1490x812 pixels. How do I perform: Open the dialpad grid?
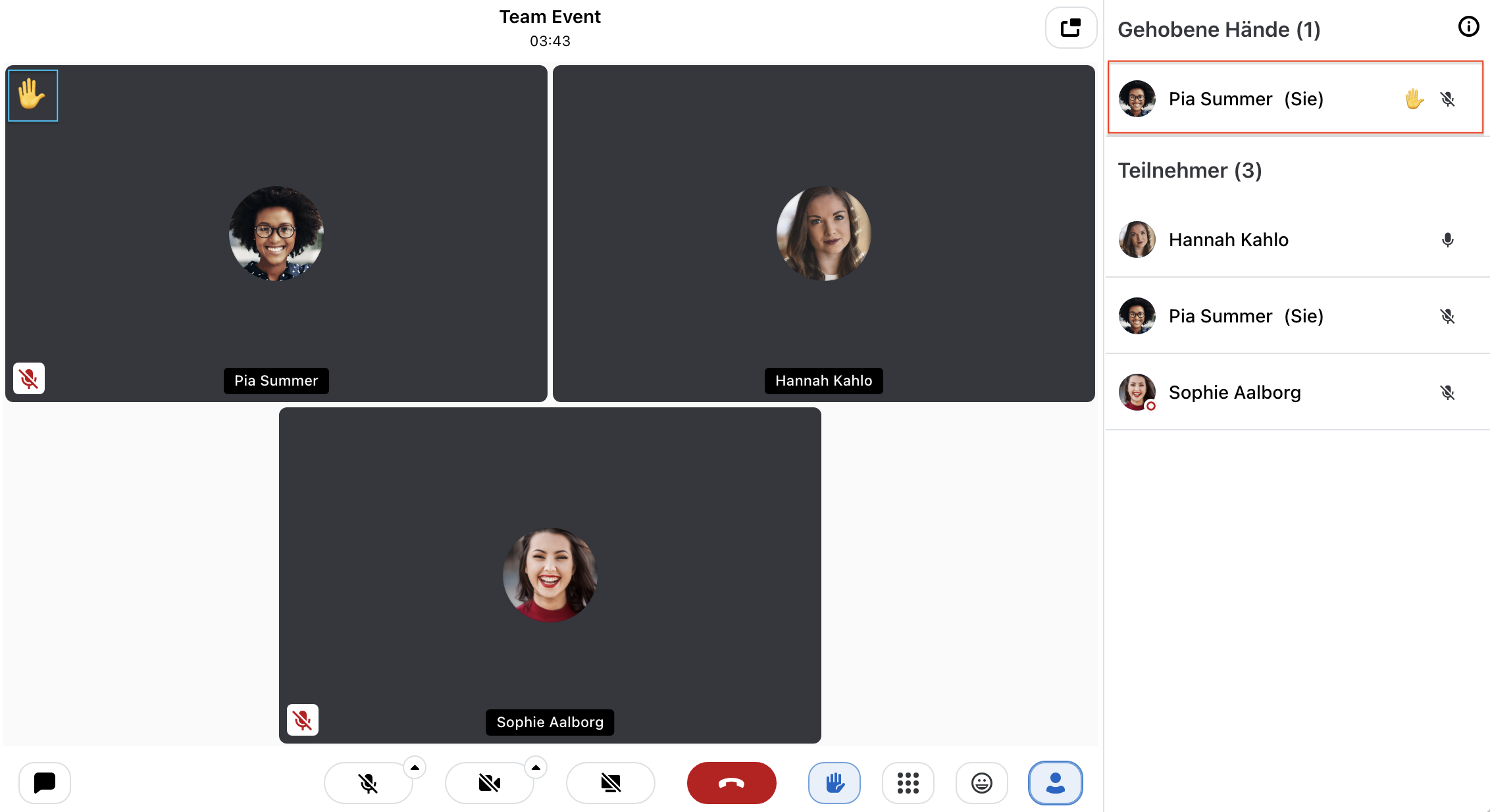908,782
